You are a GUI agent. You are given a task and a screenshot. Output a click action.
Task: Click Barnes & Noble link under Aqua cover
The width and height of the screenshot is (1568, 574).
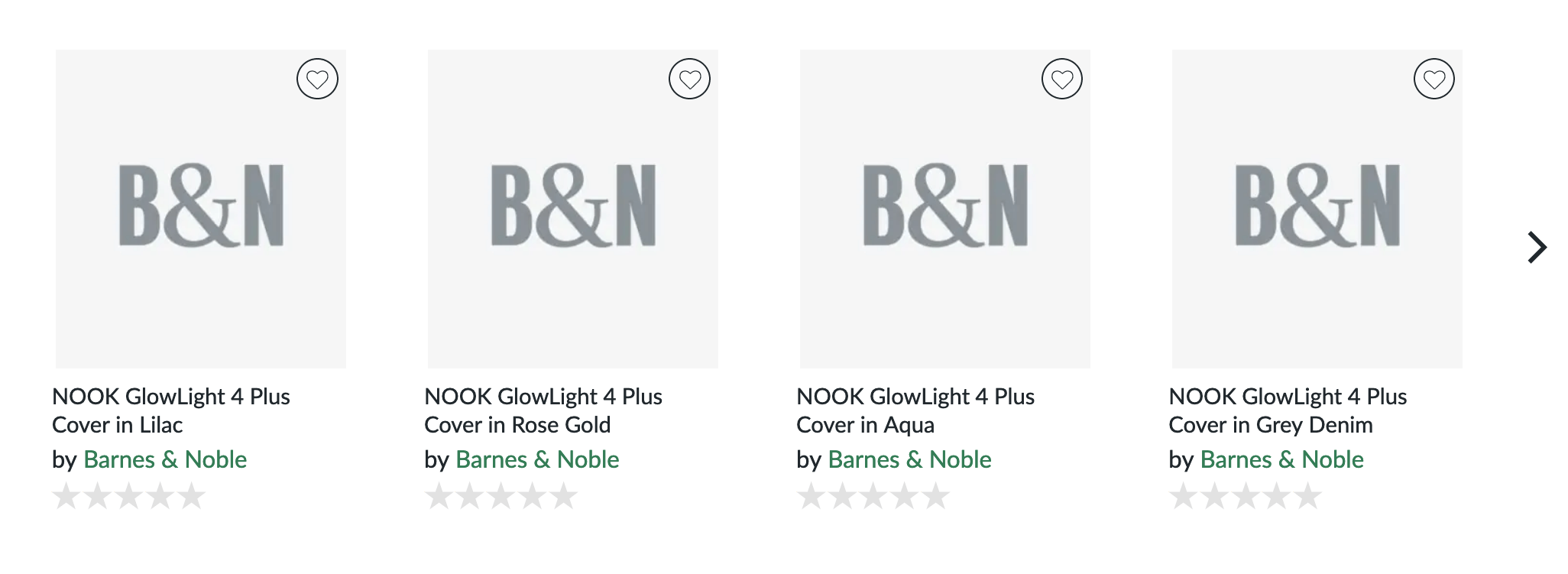[x=909, y=459]
